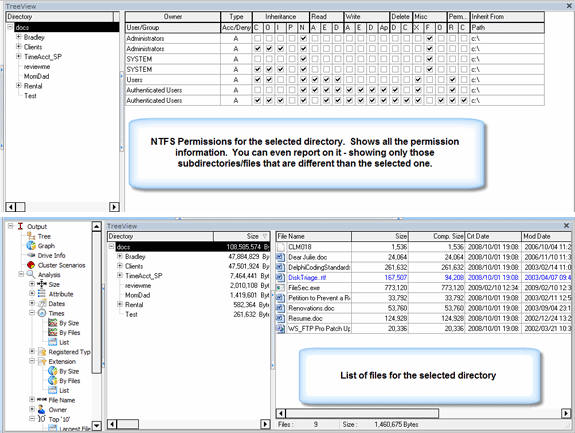
Task: Select the Analysis magnifier icon
Action: [31, 274]
